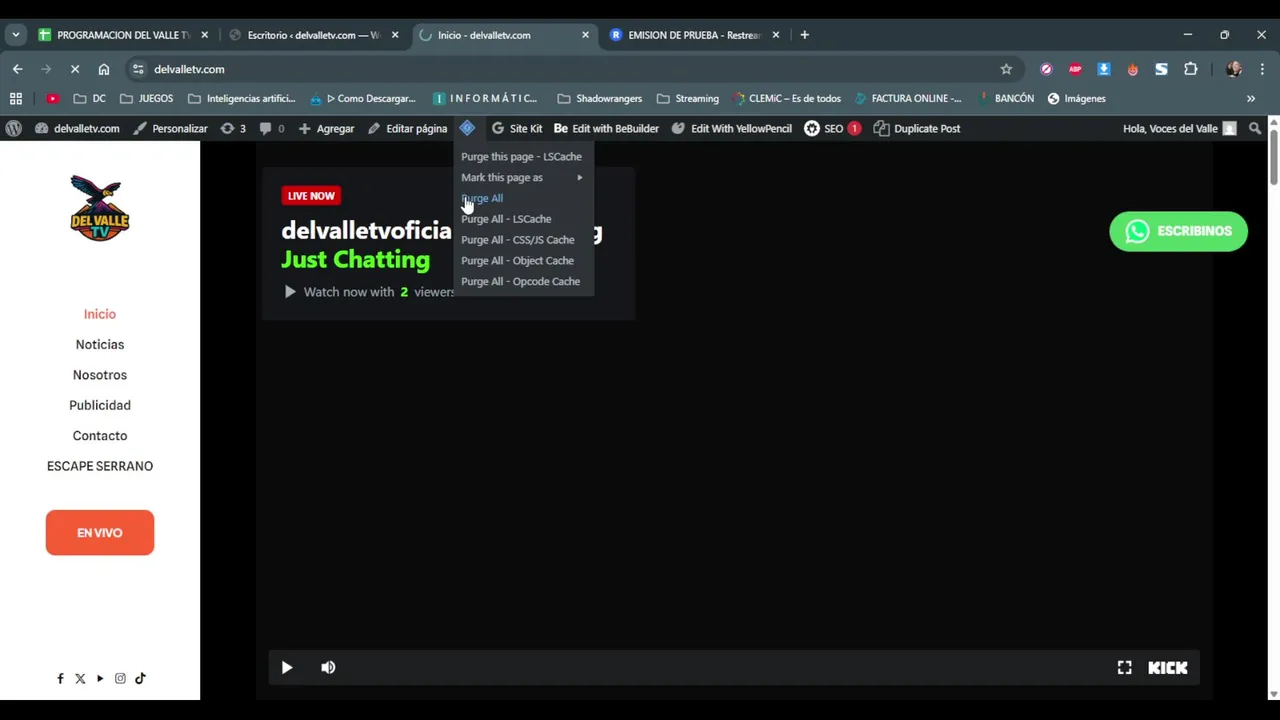Click the LiteSpeed Cache diamond icon
Screen dimensions: 1280x720
pos(467,128)
